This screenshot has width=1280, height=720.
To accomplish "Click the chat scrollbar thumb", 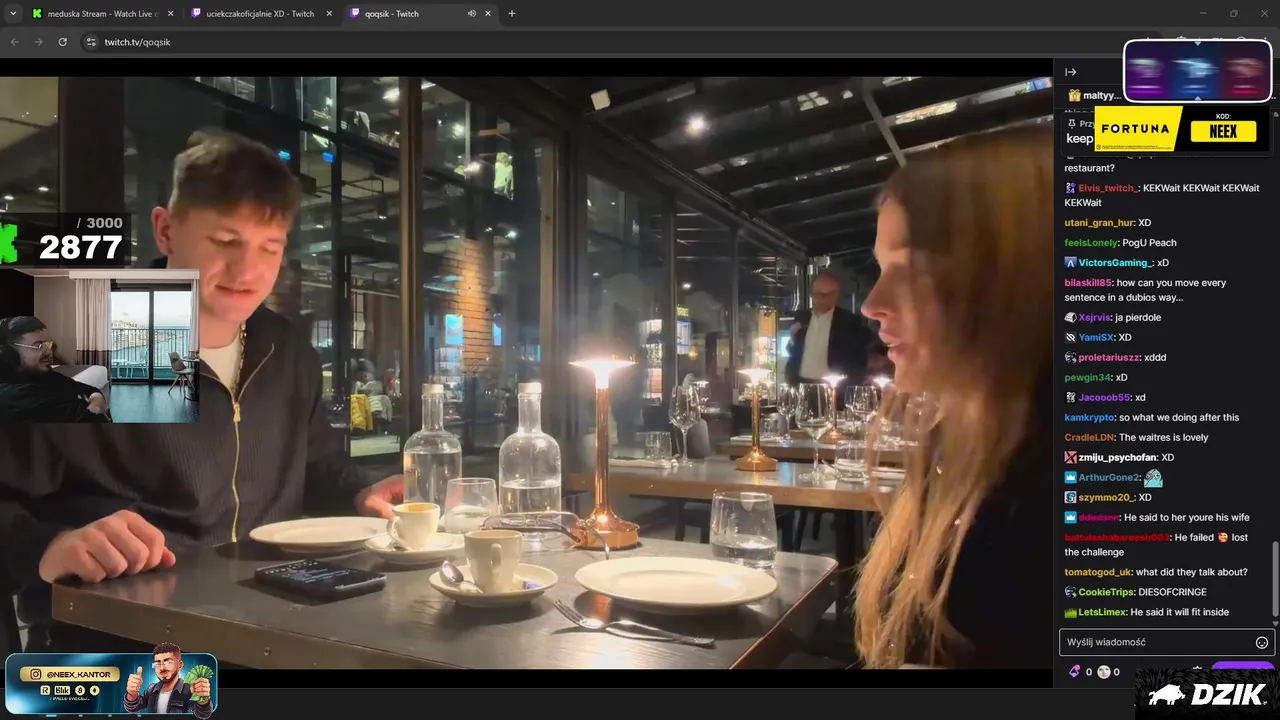I will (1274, 578).
